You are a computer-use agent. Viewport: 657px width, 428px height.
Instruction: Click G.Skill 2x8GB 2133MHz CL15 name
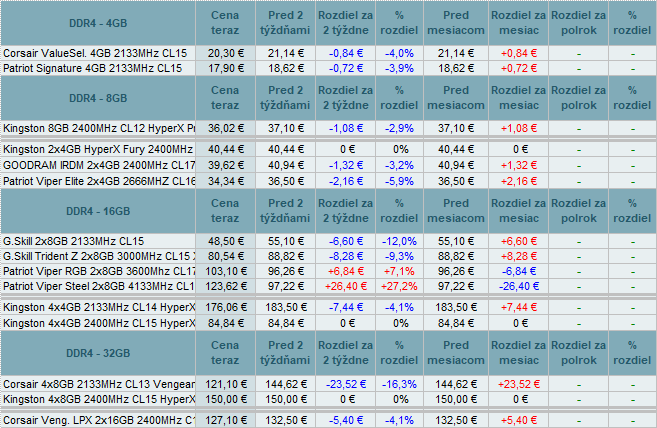(73, 241)
